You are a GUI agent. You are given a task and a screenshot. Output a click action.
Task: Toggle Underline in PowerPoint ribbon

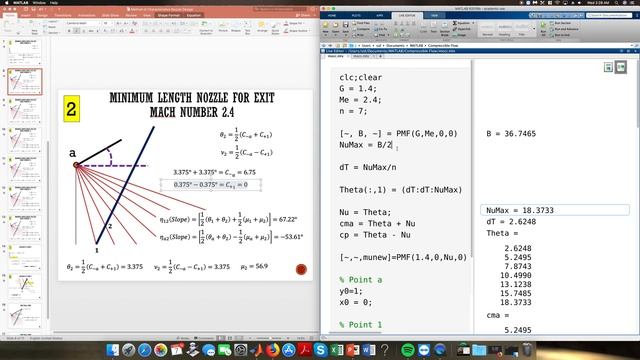click(84, 31)
